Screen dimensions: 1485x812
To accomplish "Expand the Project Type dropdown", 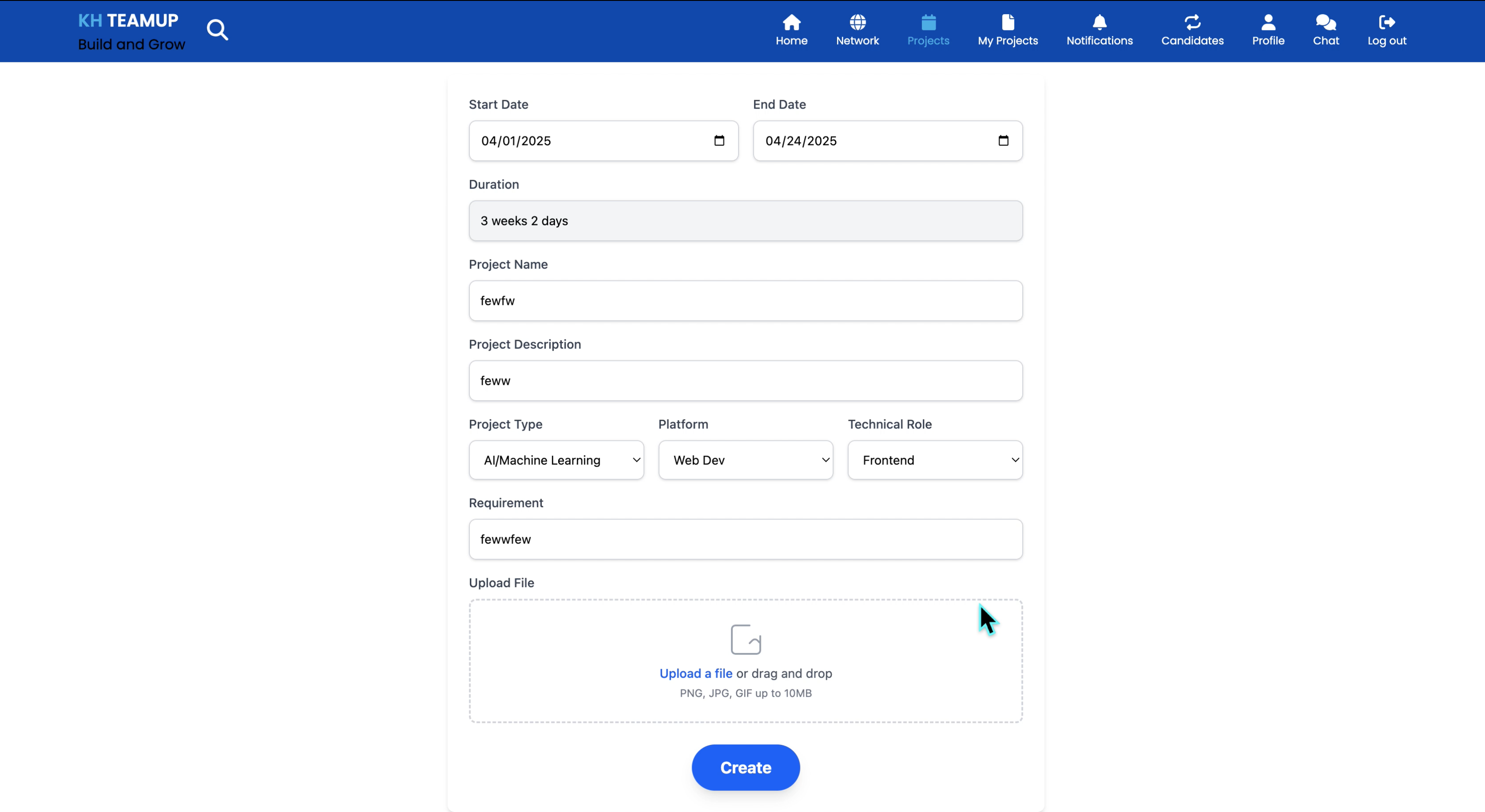I will pos(556,460).
